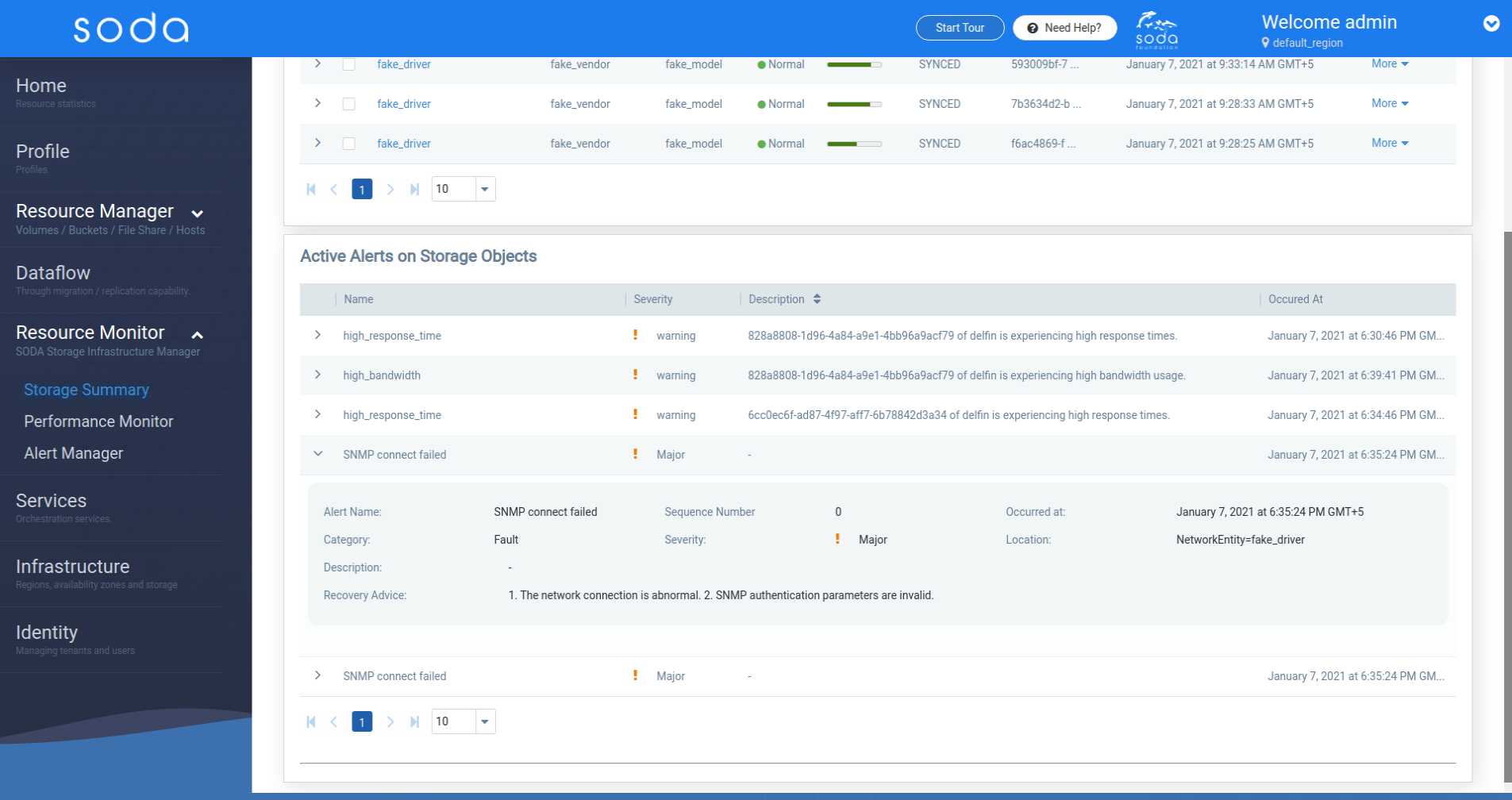Select checkbox for storage 7b3634d2-b
The image size is (1512, 800).
[348, 104]
